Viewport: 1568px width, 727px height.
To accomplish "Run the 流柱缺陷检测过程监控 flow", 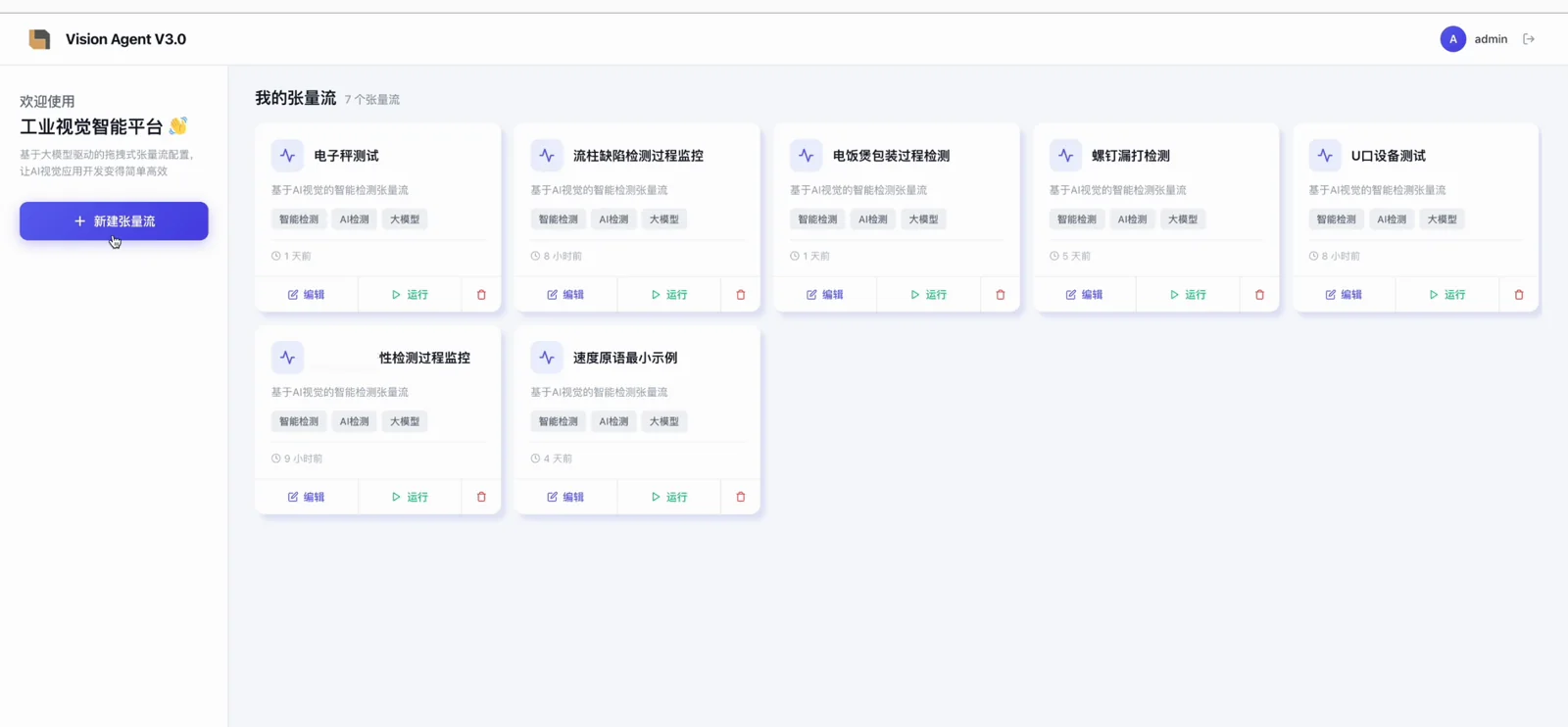I will point(669,295).
